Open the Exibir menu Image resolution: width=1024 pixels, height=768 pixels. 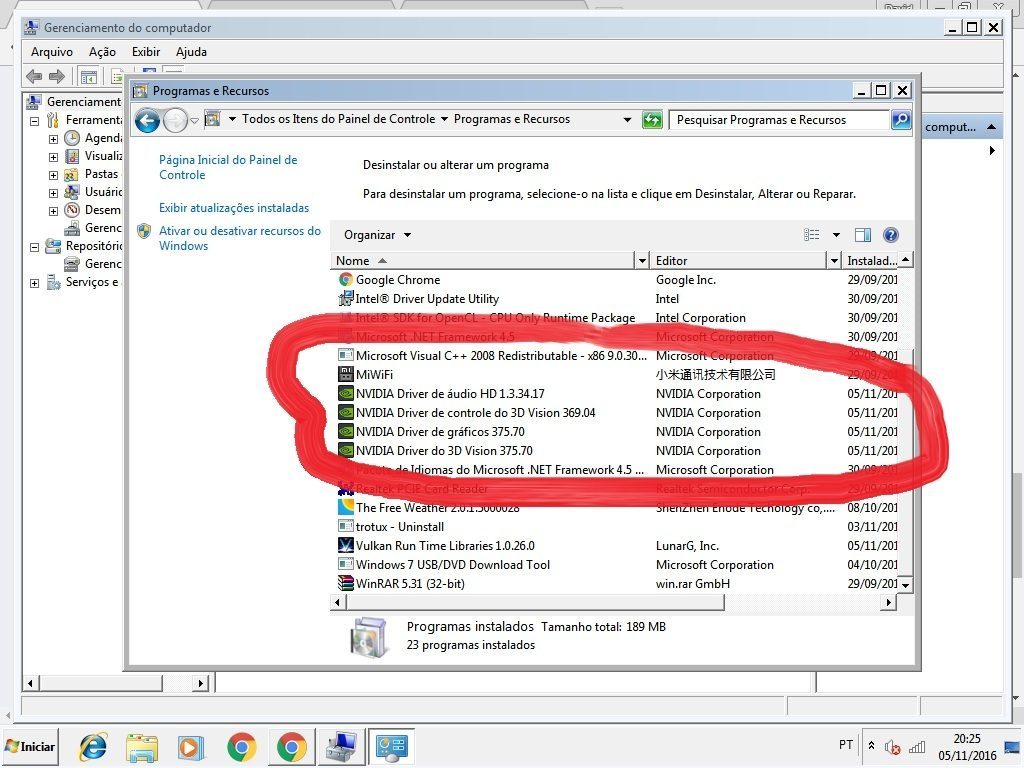(146, 52)
